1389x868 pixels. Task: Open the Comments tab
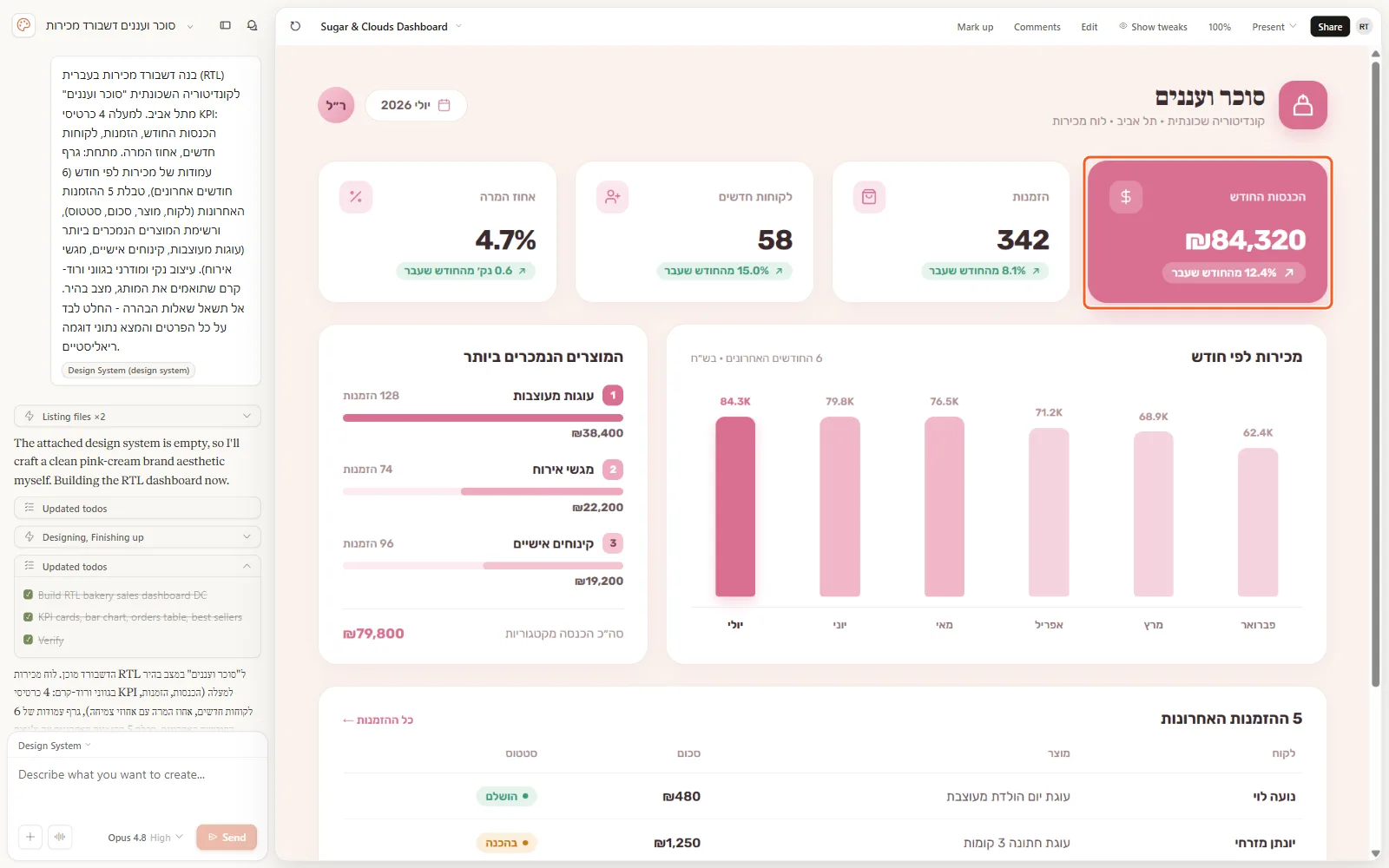click(1037, 27)
